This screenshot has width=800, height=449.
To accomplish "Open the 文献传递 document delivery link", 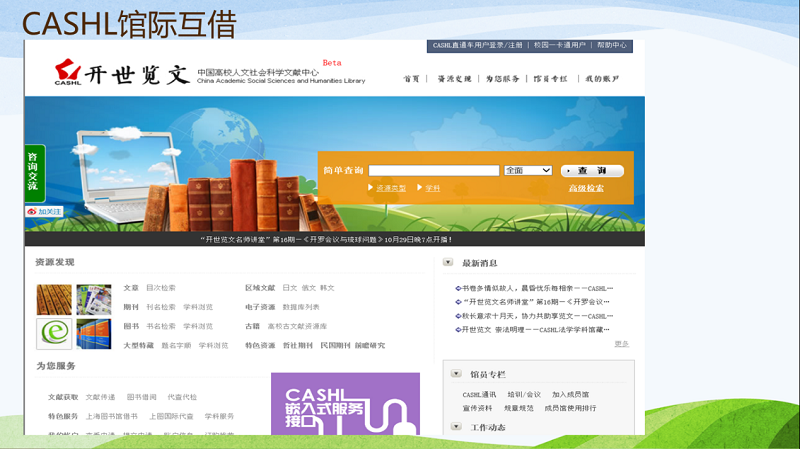I will [x=100, y=397].
